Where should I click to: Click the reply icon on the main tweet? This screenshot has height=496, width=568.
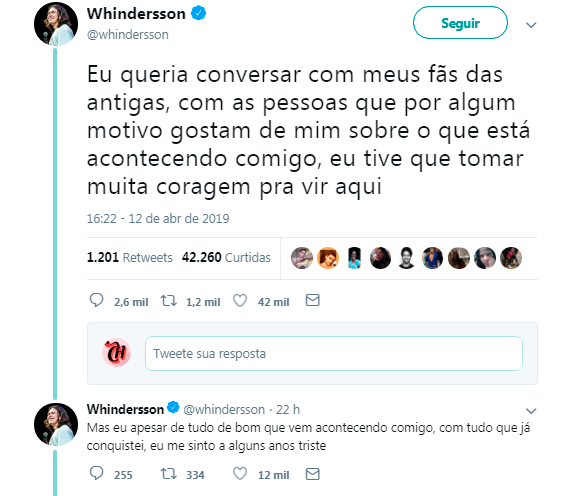tap(96, 300)
